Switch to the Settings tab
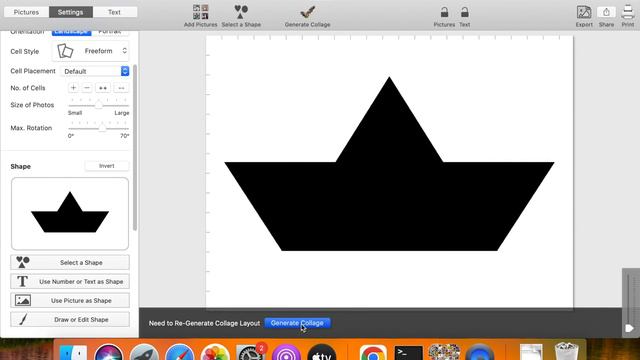Screen dimensions: 640x360 click(71, 12)
